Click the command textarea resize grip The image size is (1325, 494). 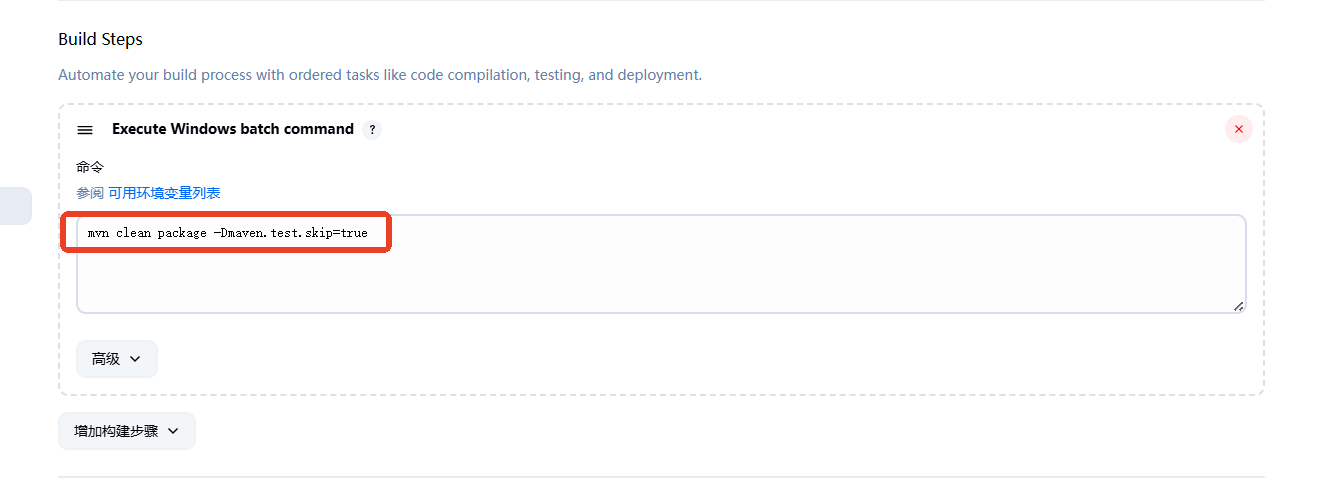point(1238,306)
